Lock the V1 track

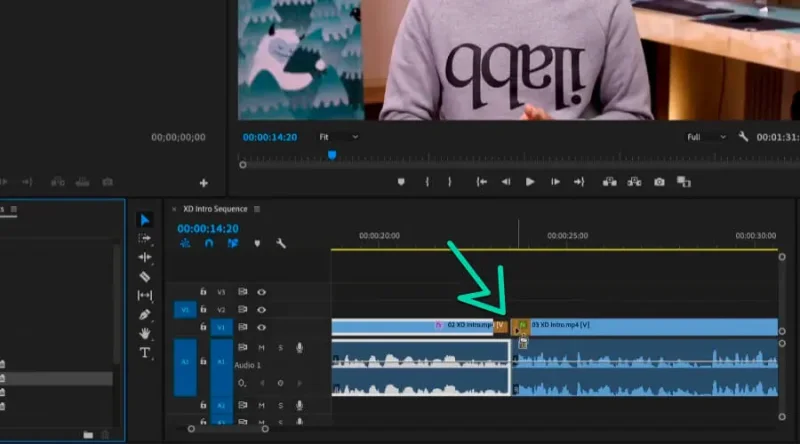(203, 327)
